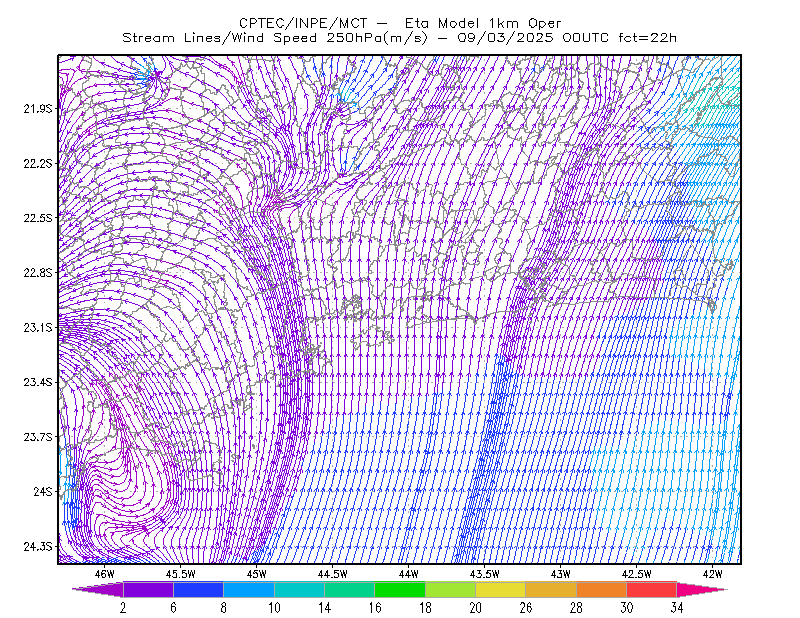Click the light blue 8–10 m/s color band

pos(249,589)
